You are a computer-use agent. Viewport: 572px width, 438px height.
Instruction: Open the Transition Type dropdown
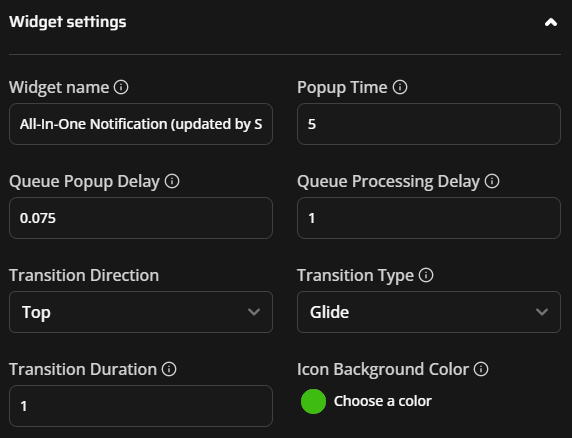(429, 312)
